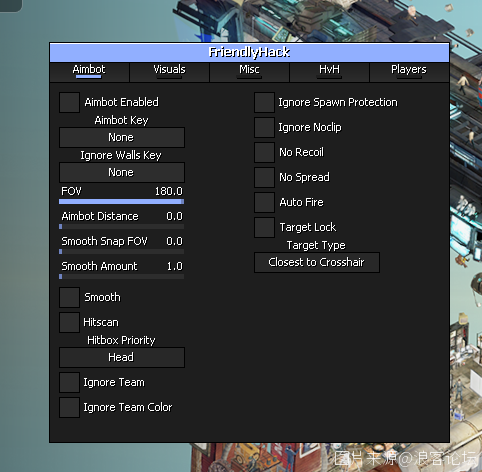The height and width of the screenshot is (472, 482).
Task: Toggle Ignore Spawn Protection checkbox
Action: pos(264,102)
